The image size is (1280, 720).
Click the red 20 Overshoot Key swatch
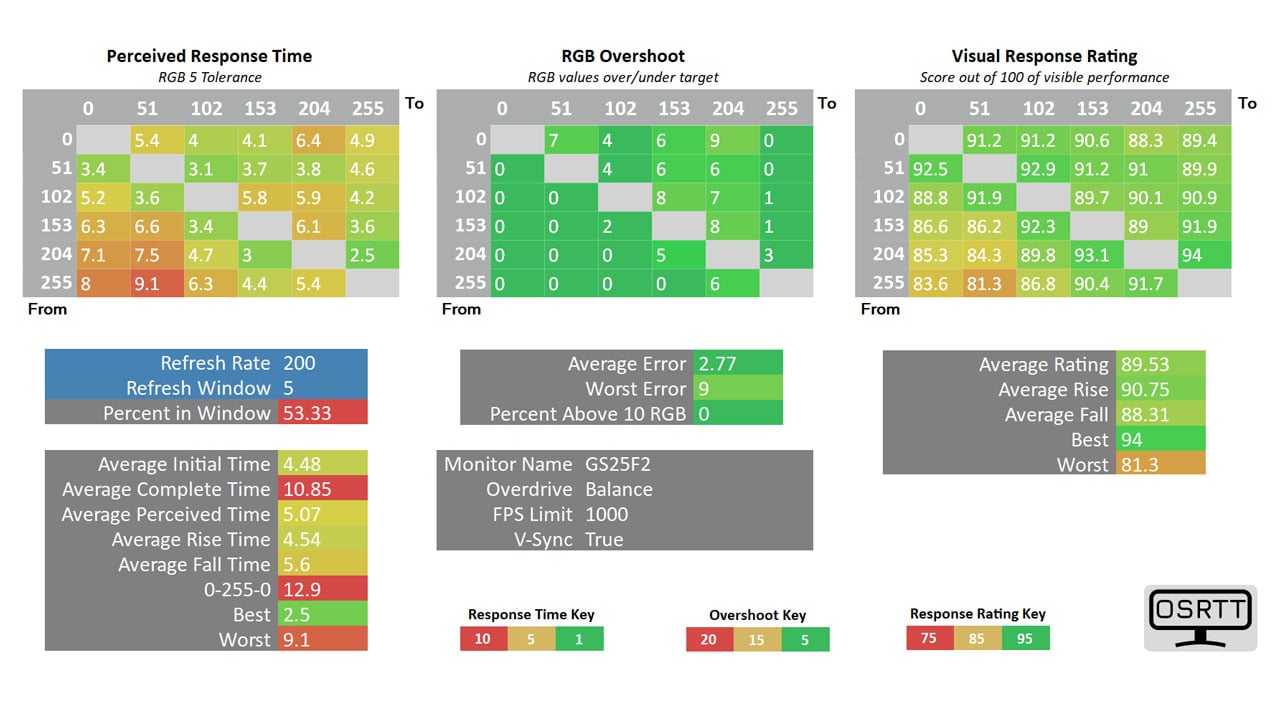point(709,640)
